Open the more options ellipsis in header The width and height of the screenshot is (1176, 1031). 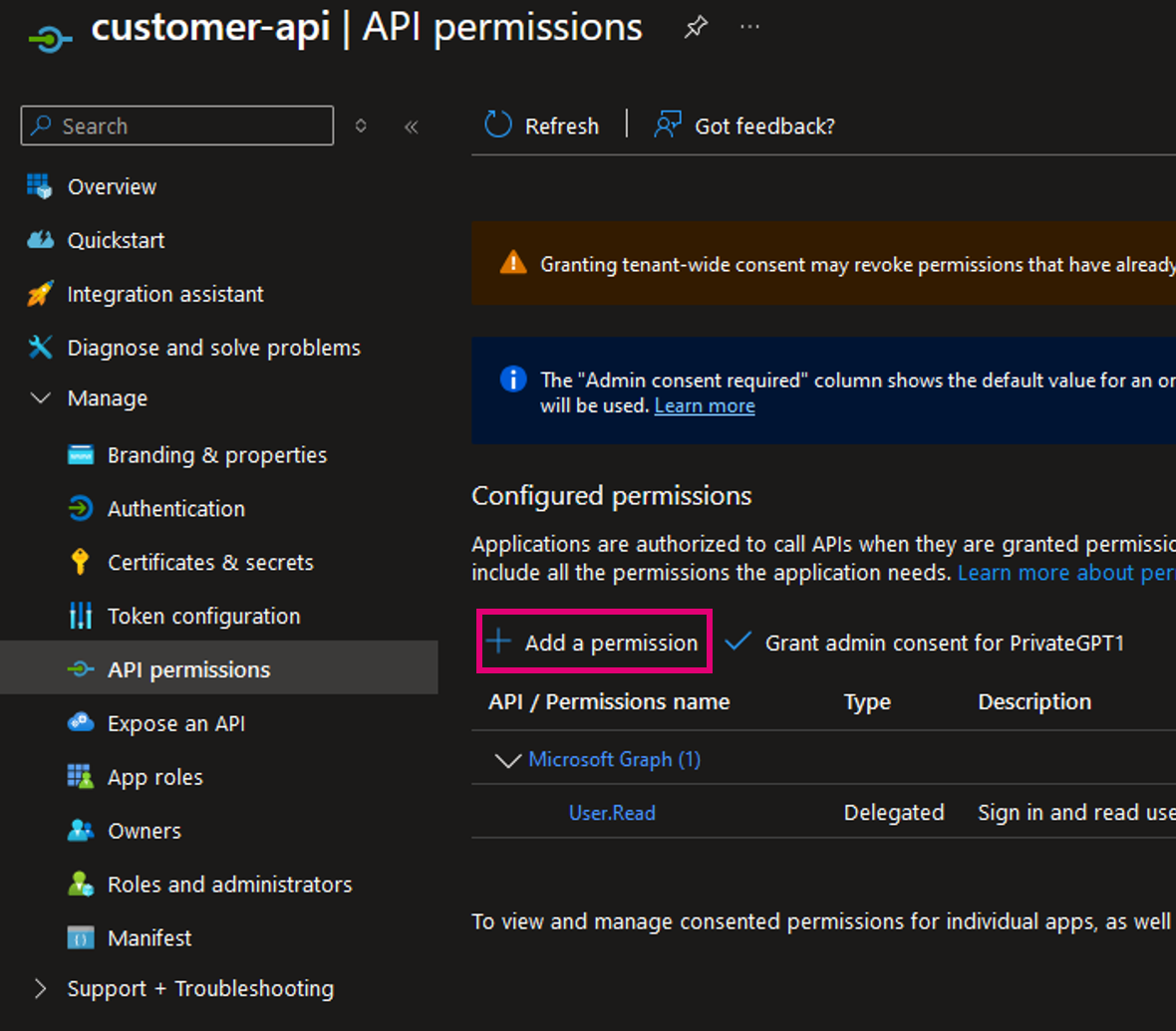[x=750, y=28]
